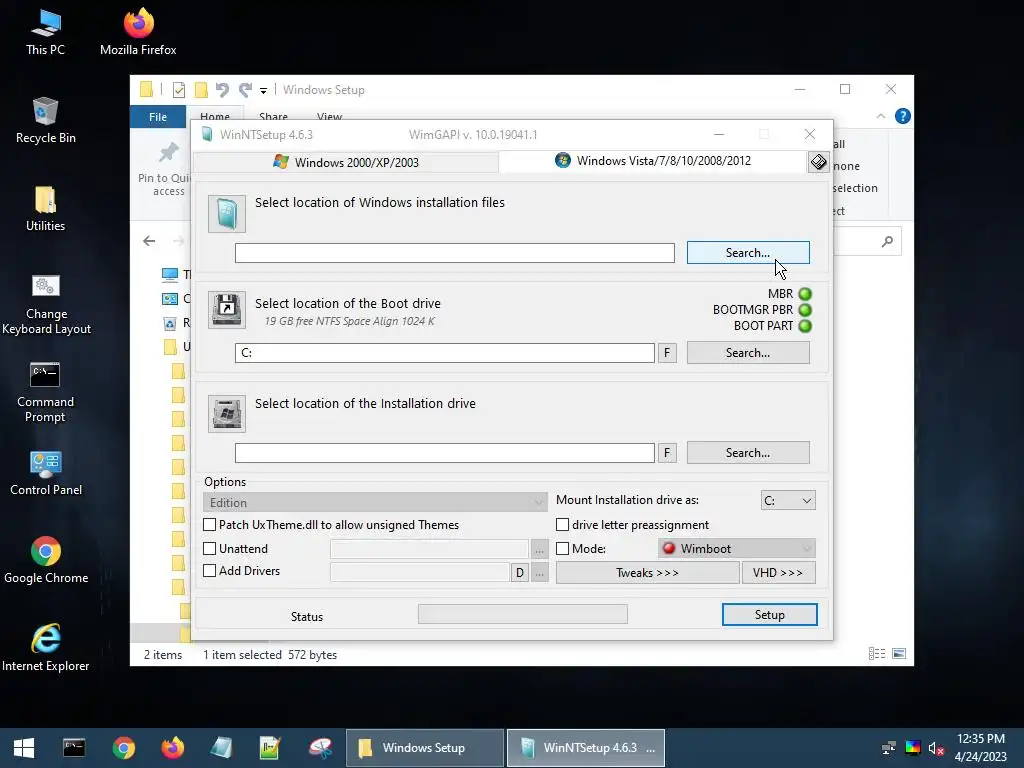The width and height of the screenshot is (1024, 768).
Task: Switch to Windows Setup taskbar window
Action: 424,748
